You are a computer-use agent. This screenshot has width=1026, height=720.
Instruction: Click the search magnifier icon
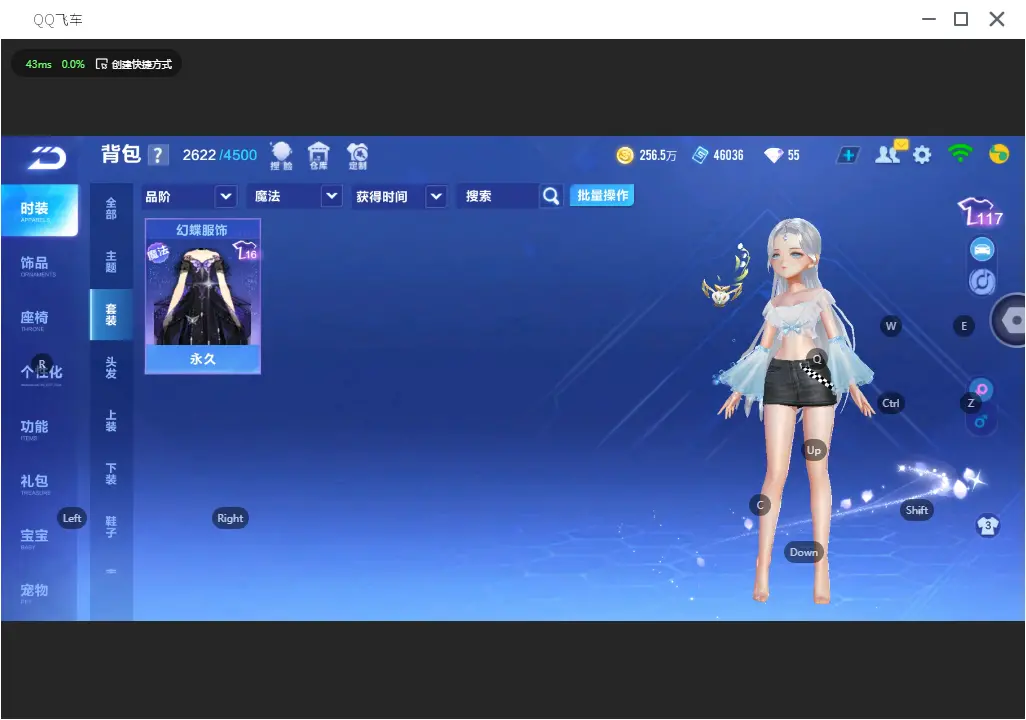[x=551, y=196]
